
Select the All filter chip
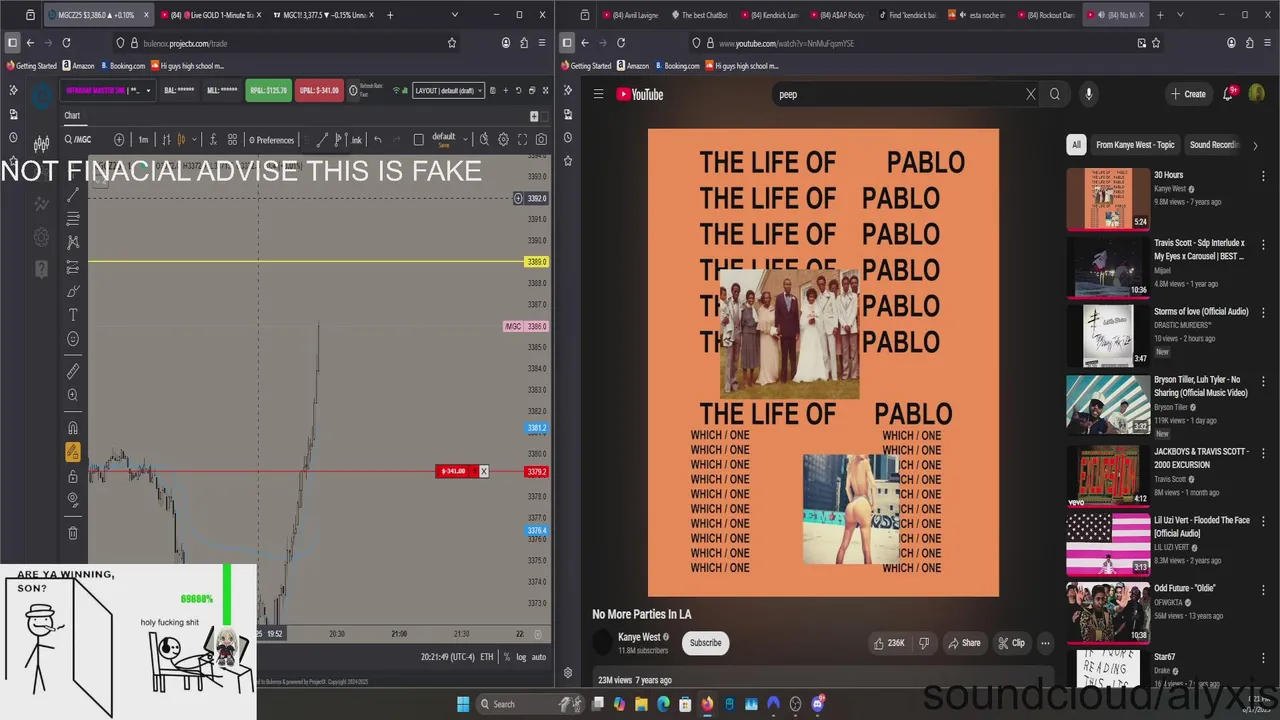[1076, 145]
